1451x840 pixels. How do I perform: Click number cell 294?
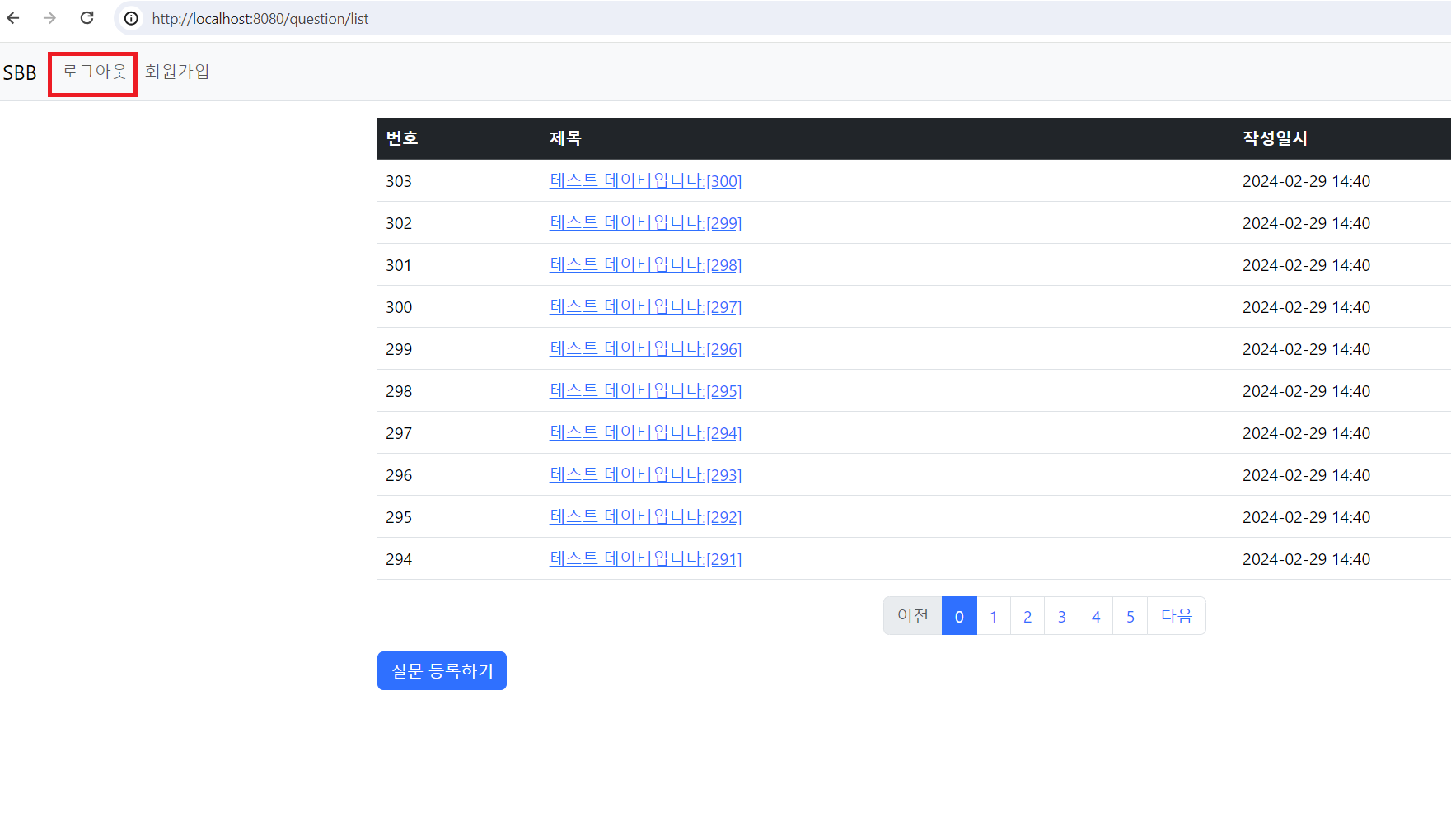pyautogui.click(x=399, y=559)
